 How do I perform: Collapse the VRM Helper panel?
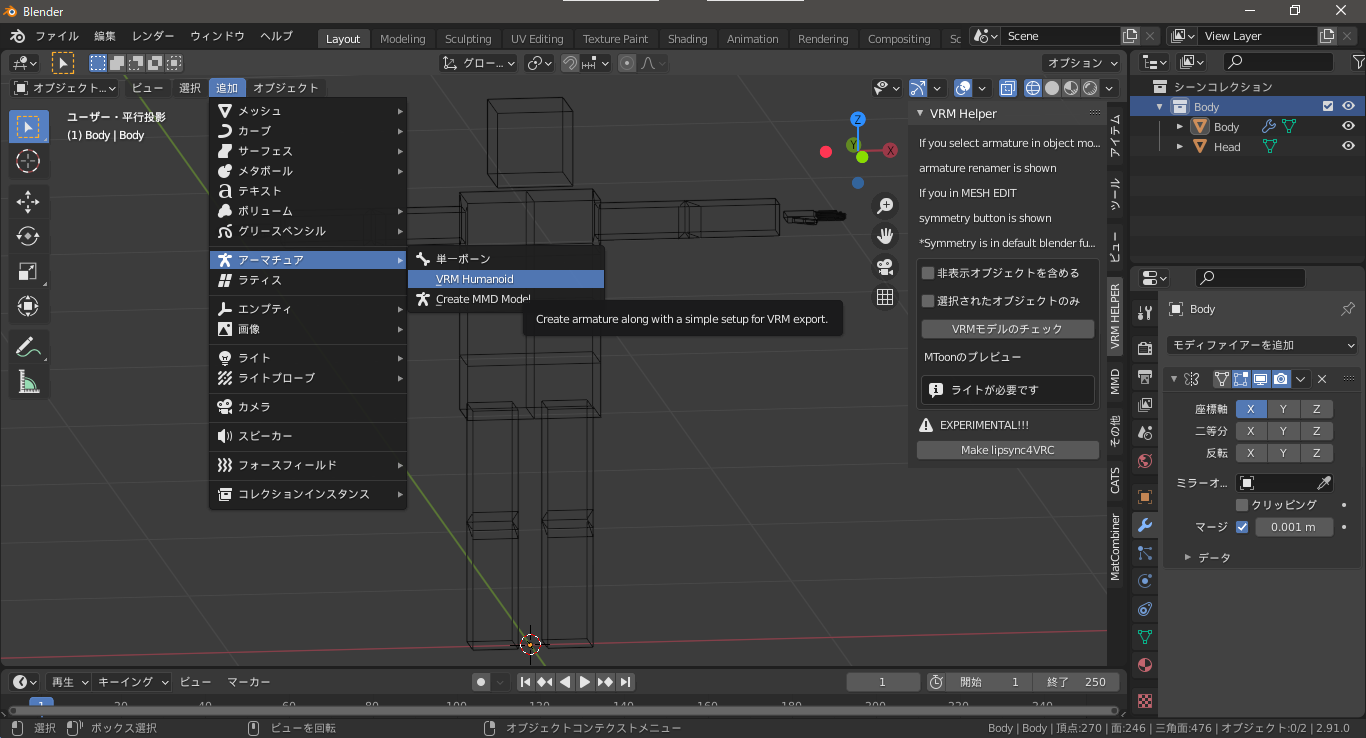pyautogui.click(x=919, y=114)
